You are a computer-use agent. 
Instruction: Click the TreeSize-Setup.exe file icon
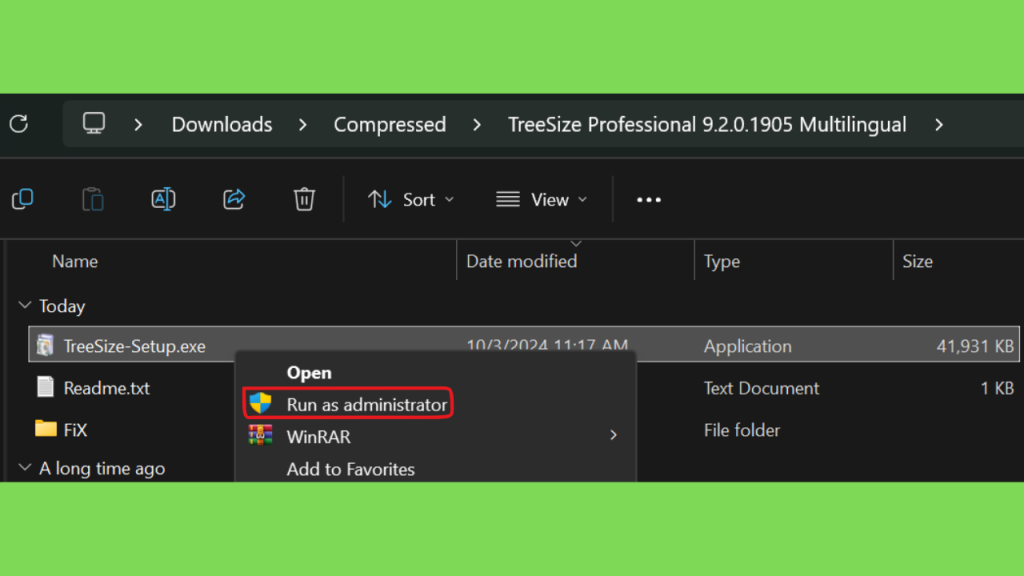45,345
